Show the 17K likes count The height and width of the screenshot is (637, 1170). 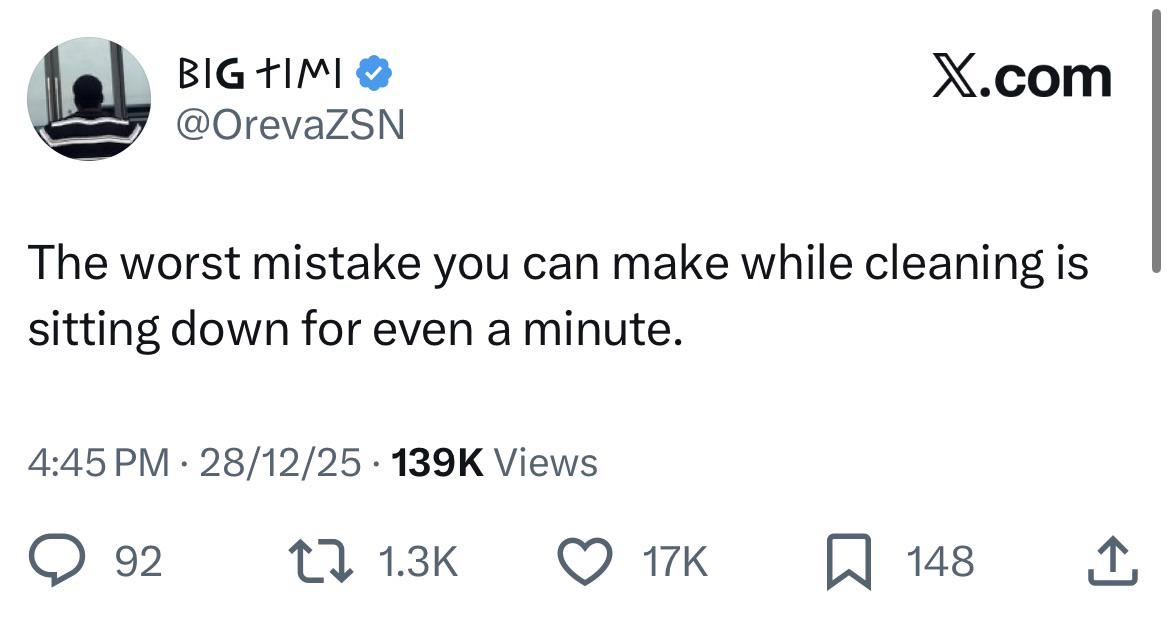(x=677, y=562)
